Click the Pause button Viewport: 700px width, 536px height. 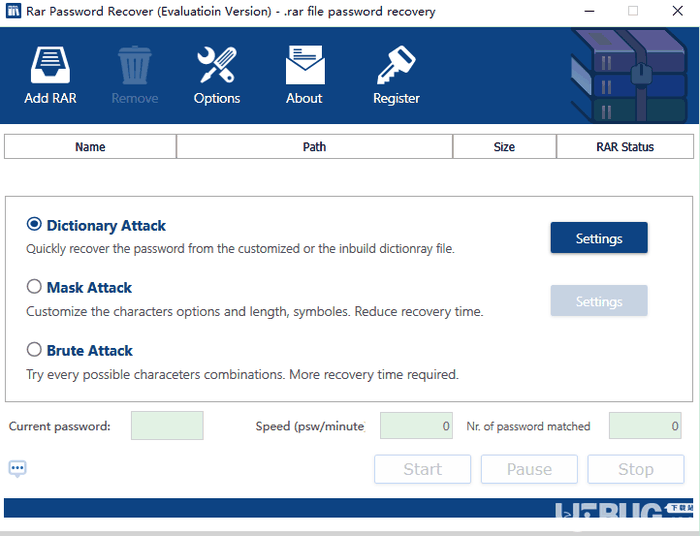529,469
